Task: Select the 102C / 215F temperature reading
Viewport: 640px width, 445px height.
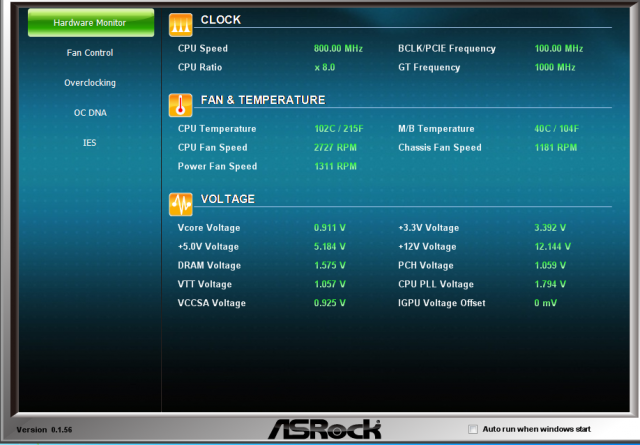Action: pos(339,129)
